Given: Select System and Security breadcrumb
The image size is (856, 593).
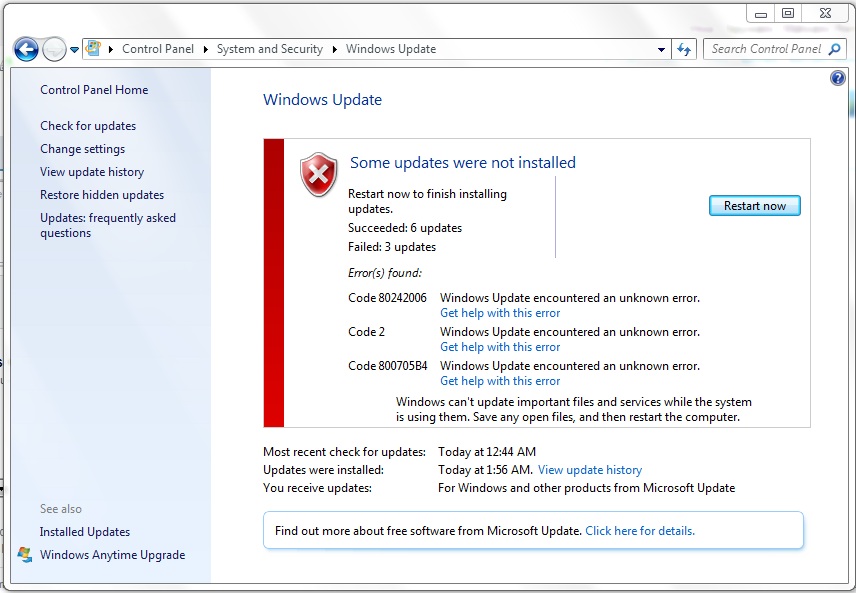Looking at the screenshot, I should tap(270, 49).
